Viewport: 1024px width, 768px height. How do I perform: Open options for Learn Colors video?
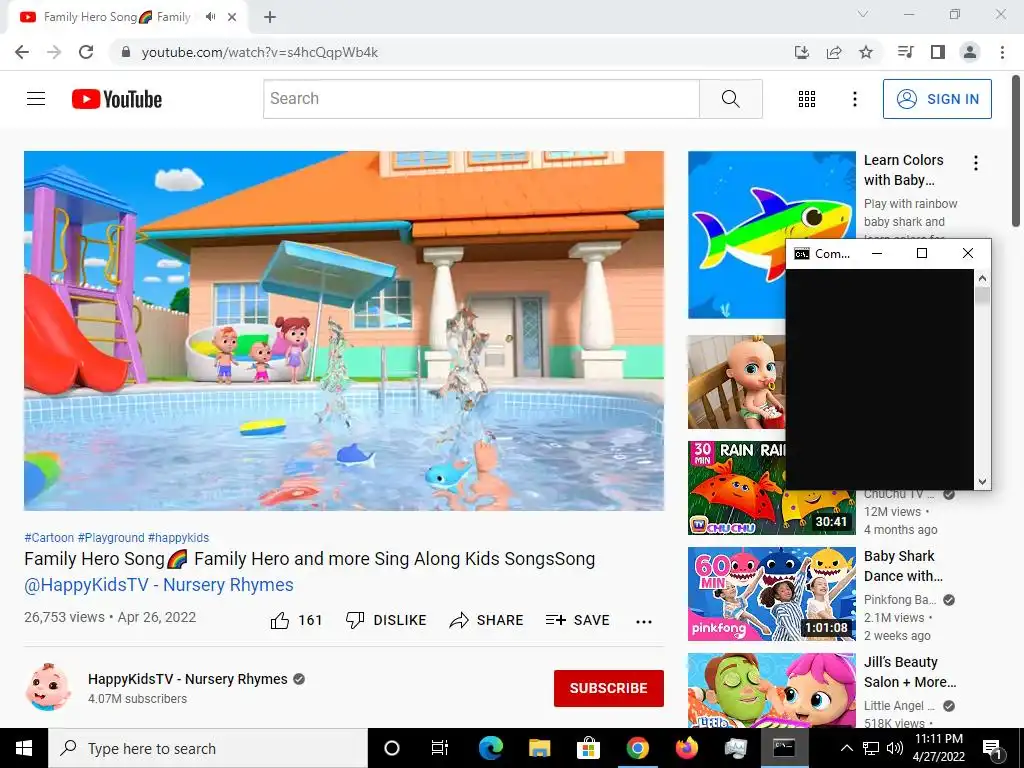coord(976,163)
